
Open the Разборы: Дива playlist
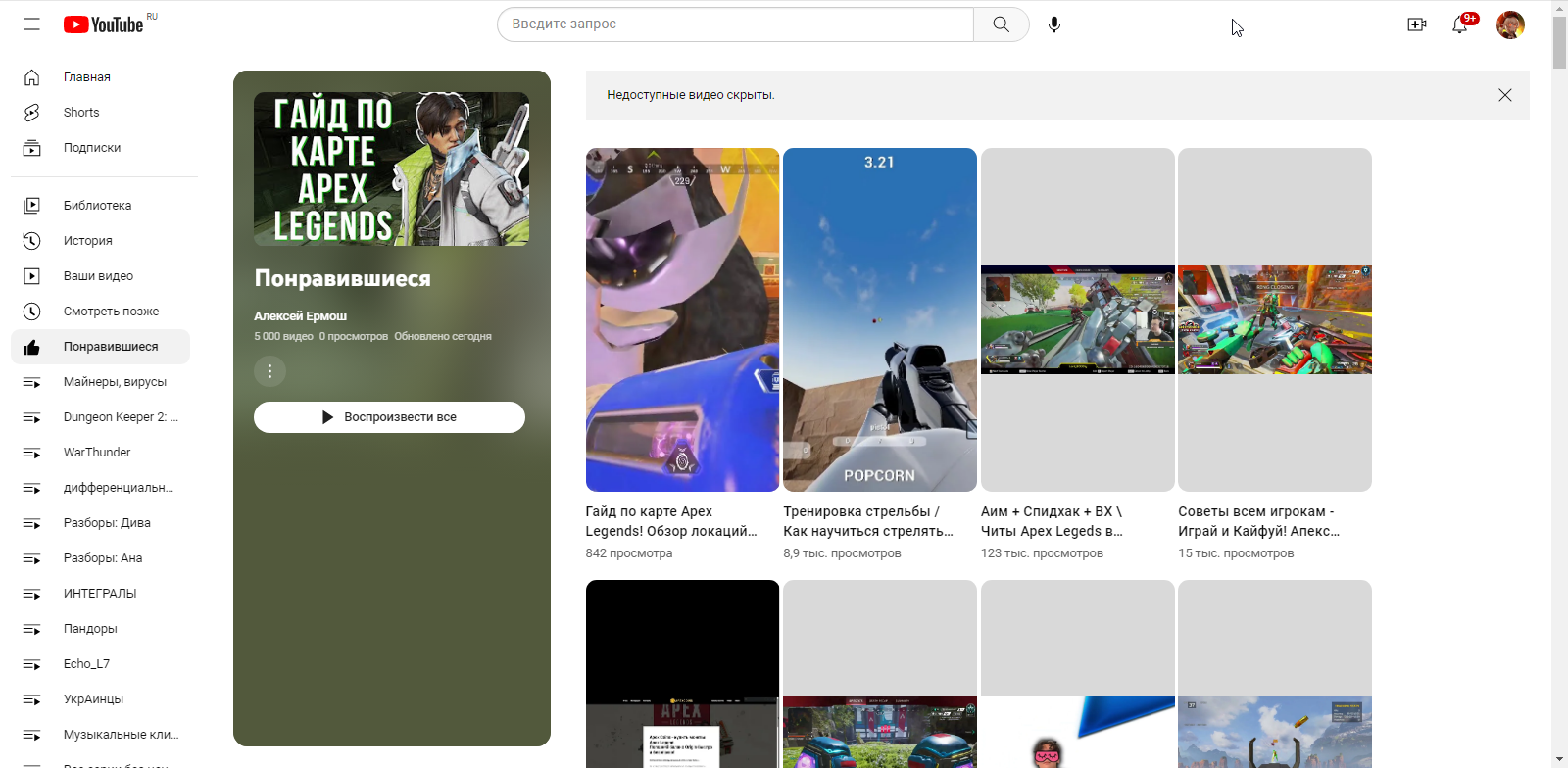point(100,523)
